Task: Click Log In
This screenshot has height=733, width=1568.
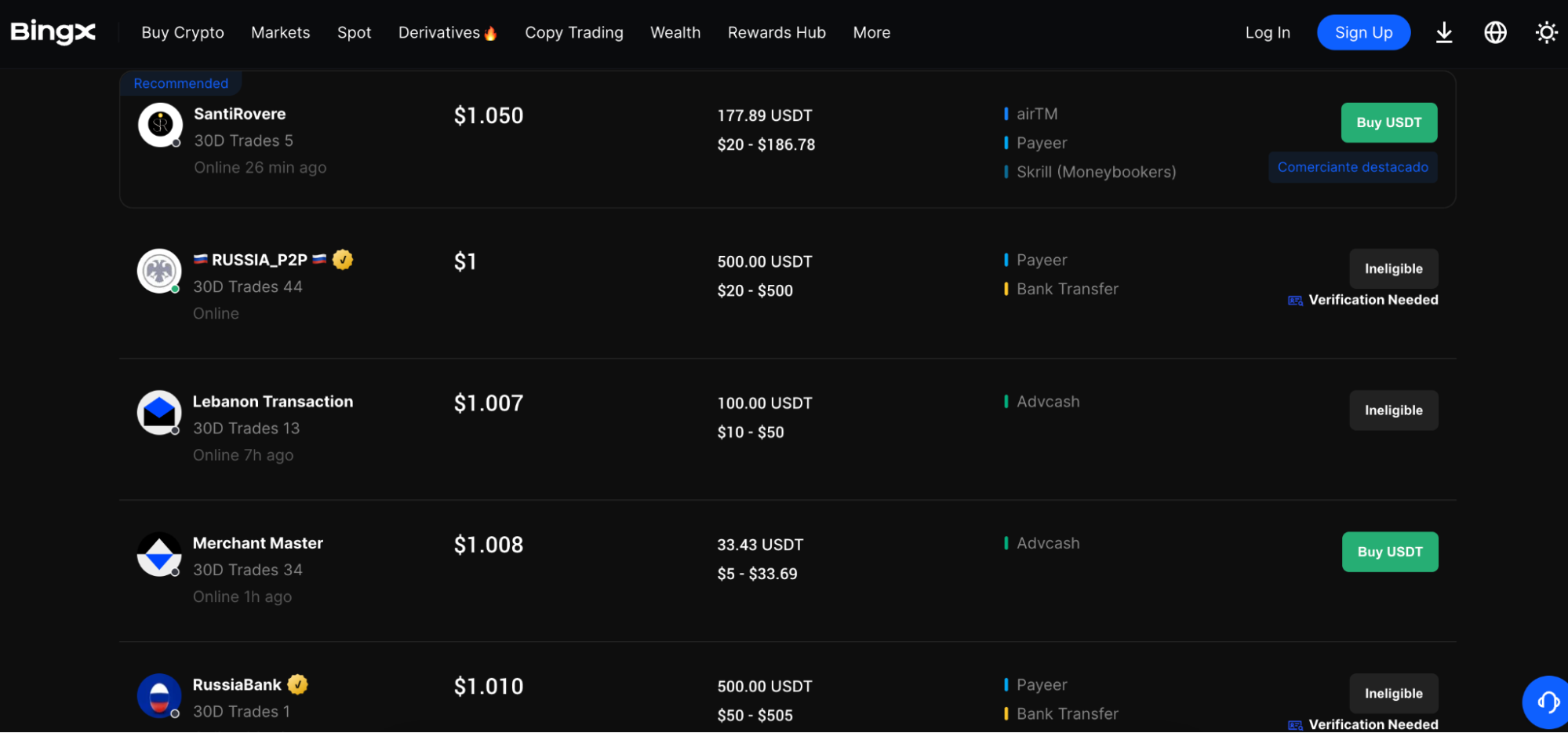Action: [x=1268, y=32]
